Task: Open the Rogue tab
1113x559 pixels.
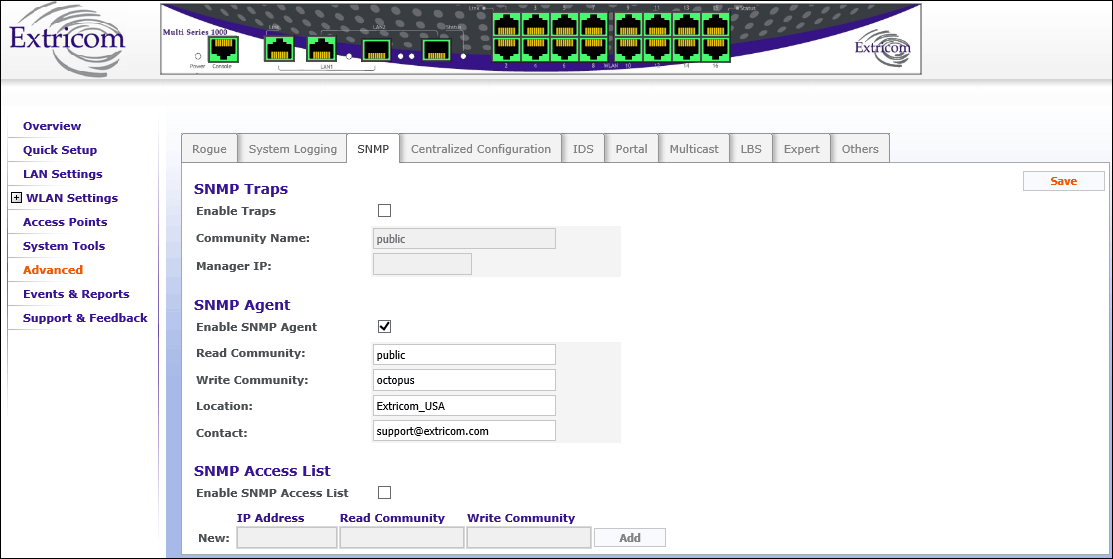Action: pos(209,149)
